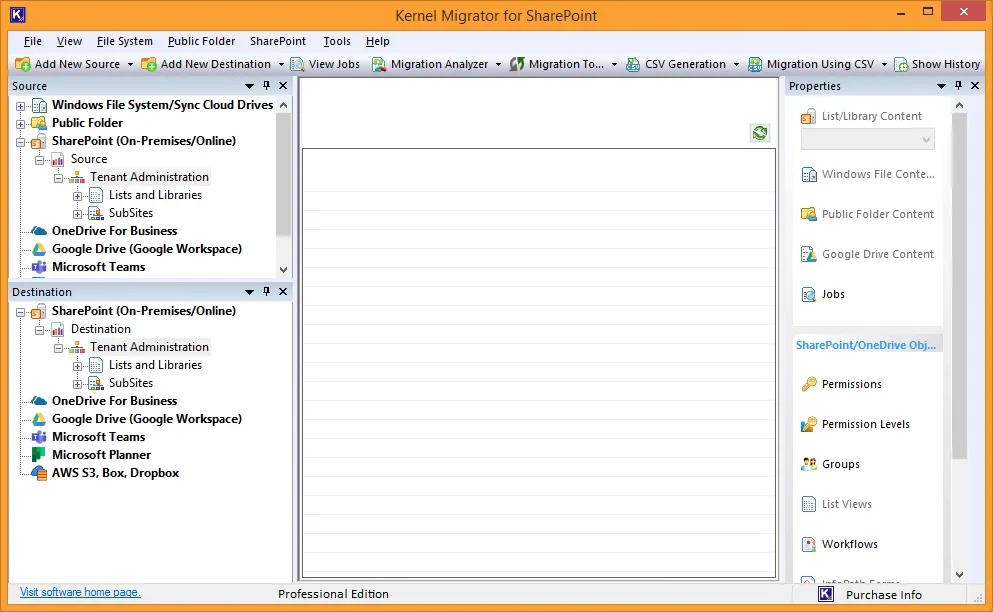Click the Microsoft Planner icon in Destination

(39, 454)
